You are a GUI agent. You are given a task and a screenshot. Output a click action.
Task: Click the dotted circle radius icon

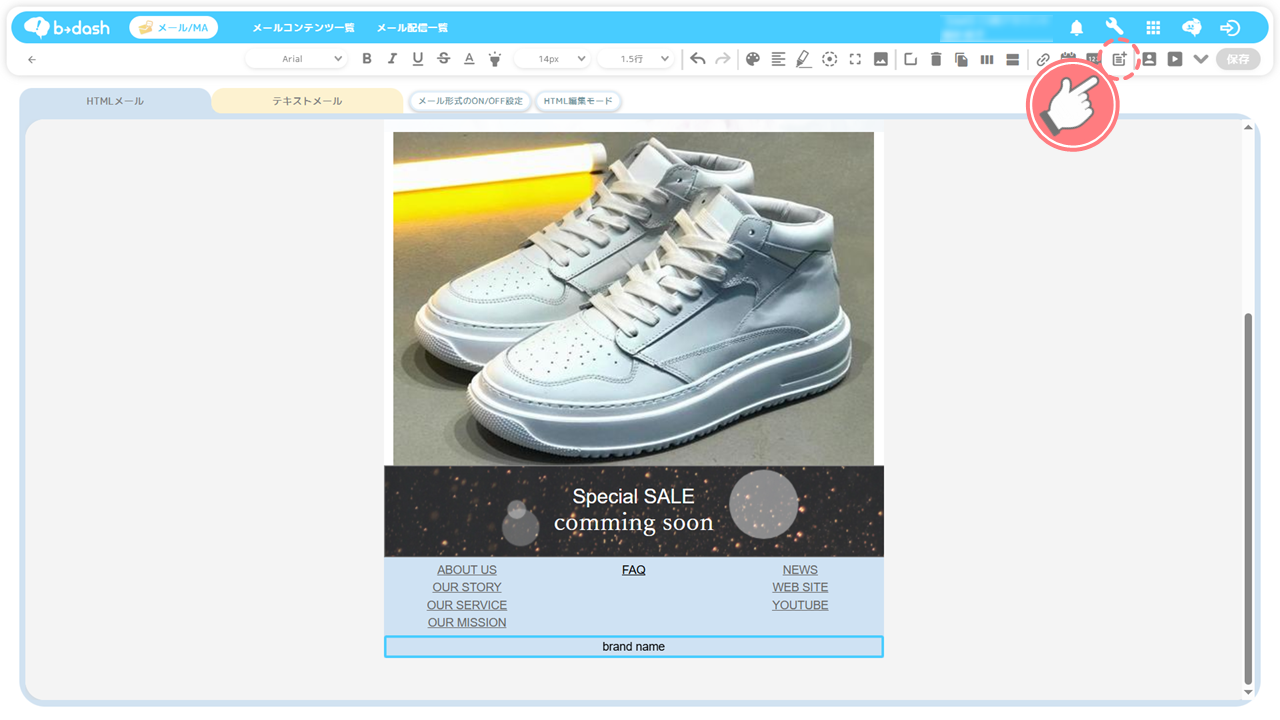(x=829, y=59)
